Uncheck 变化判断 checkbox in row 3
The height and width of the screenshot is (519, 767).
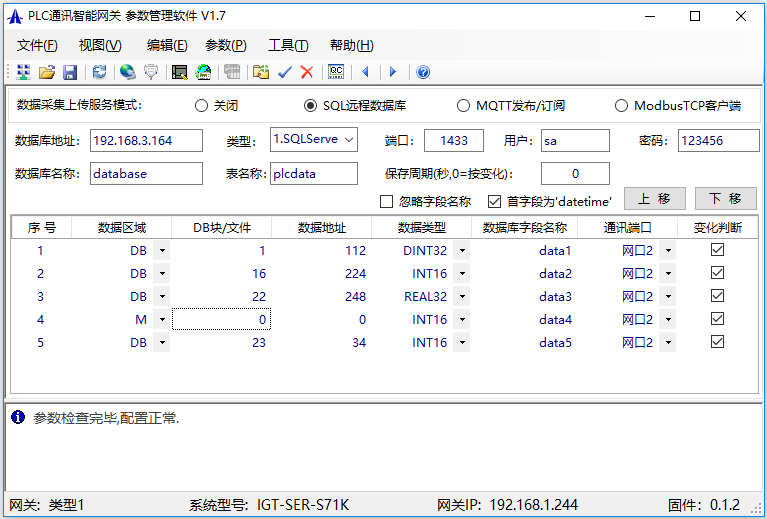(717, 296)
